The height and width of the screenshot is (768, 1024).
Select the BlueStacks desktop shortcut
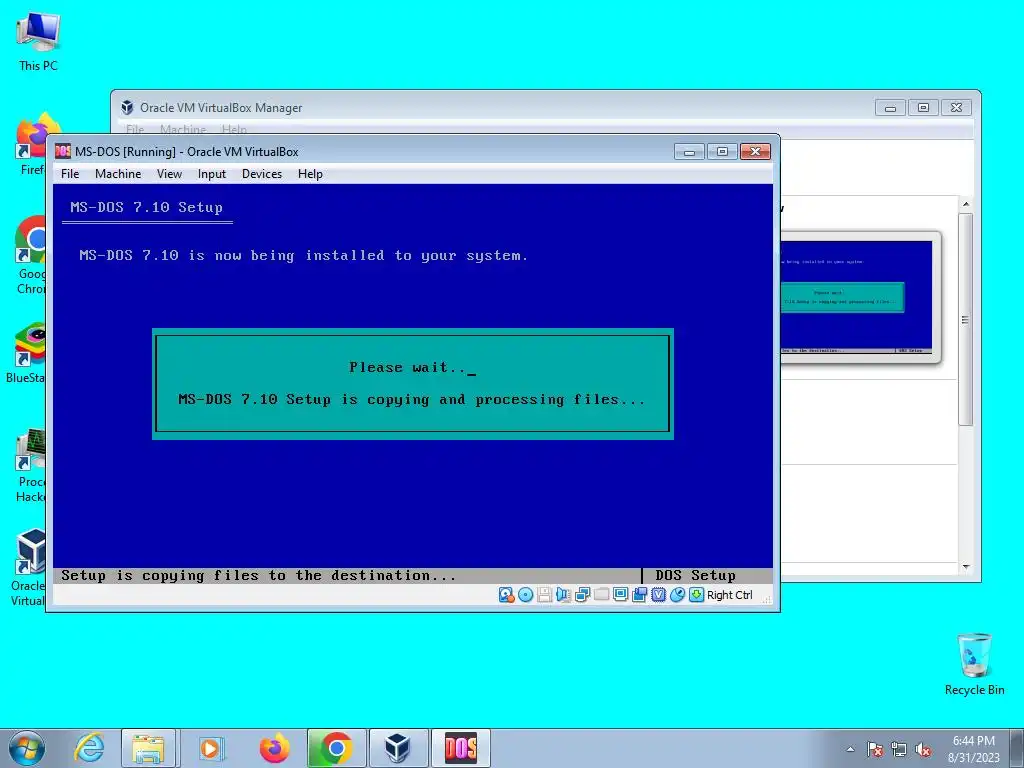pyautogui.click(x=26, y=353)
